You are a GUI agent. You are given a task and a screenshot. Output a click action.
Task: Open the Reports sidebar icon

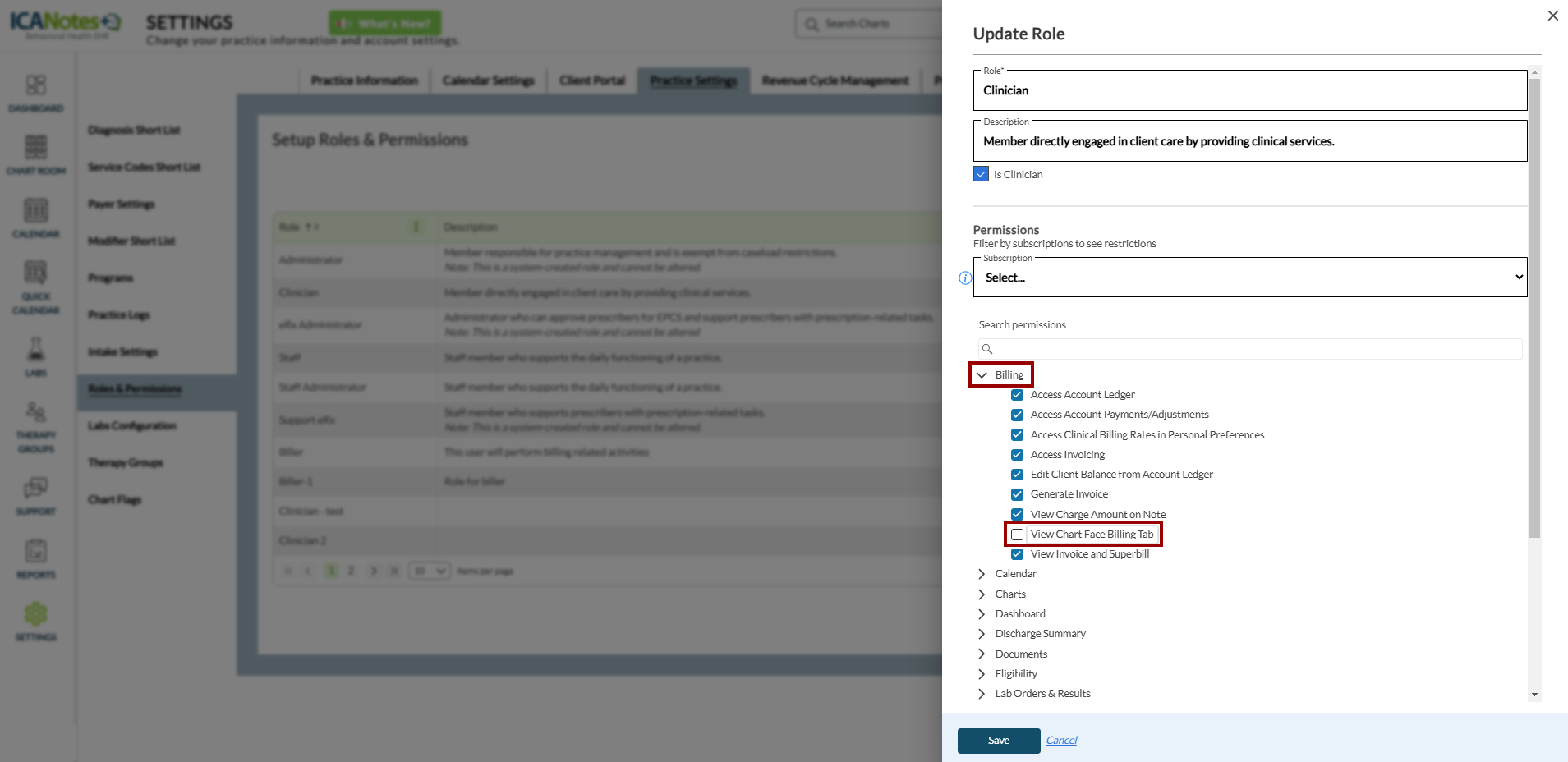36,552
